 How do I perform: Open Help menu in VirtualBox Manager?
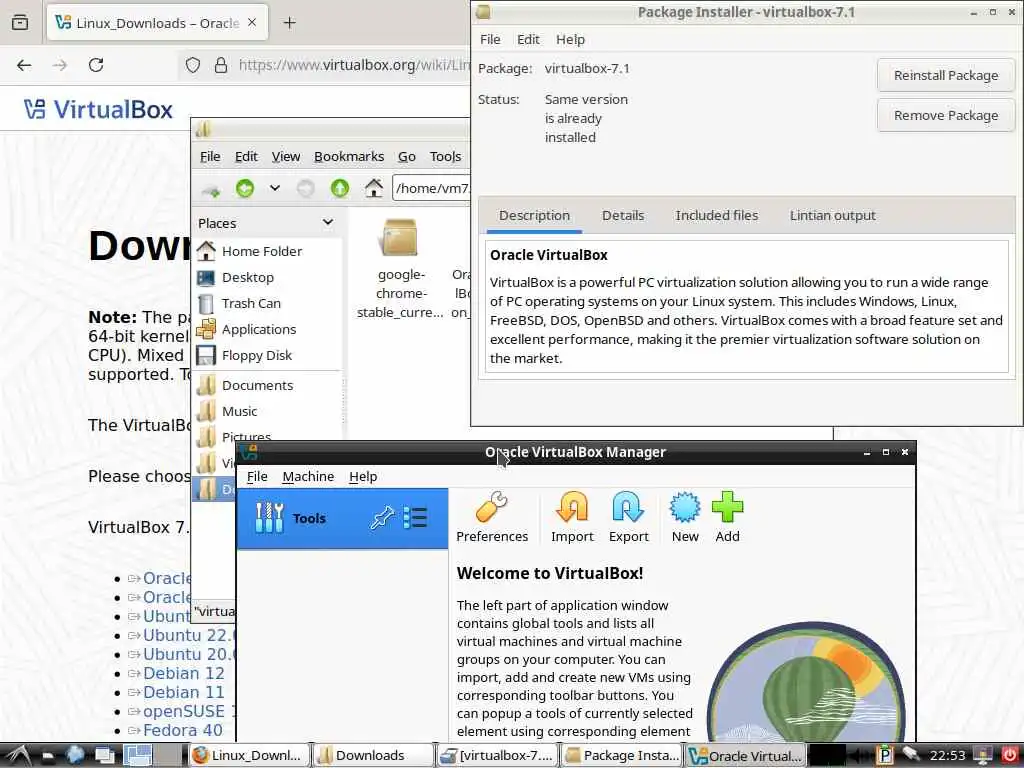(362, 477)
